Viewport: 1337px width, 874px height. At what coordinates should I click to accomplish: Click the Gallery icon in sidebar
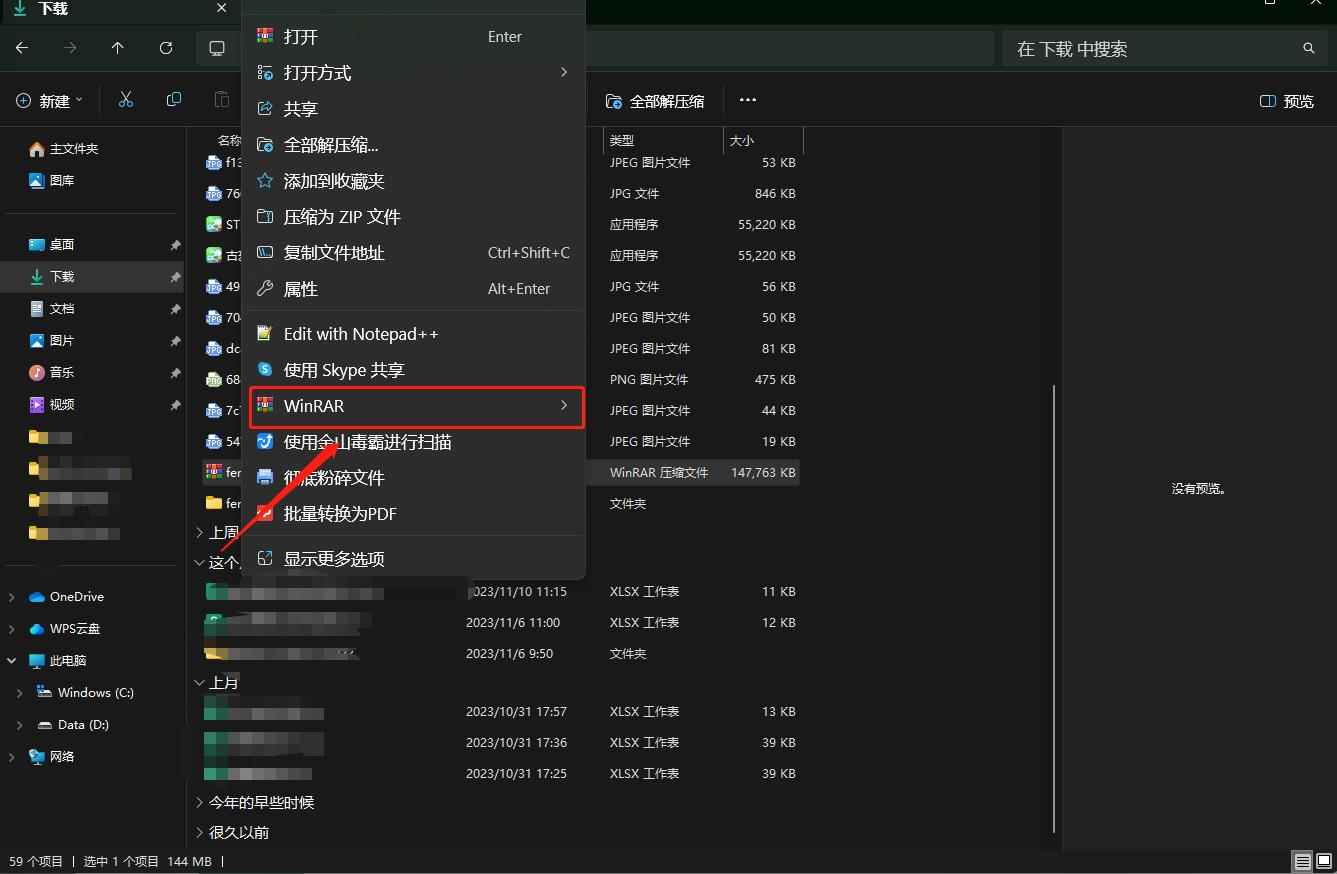(37, 181)
